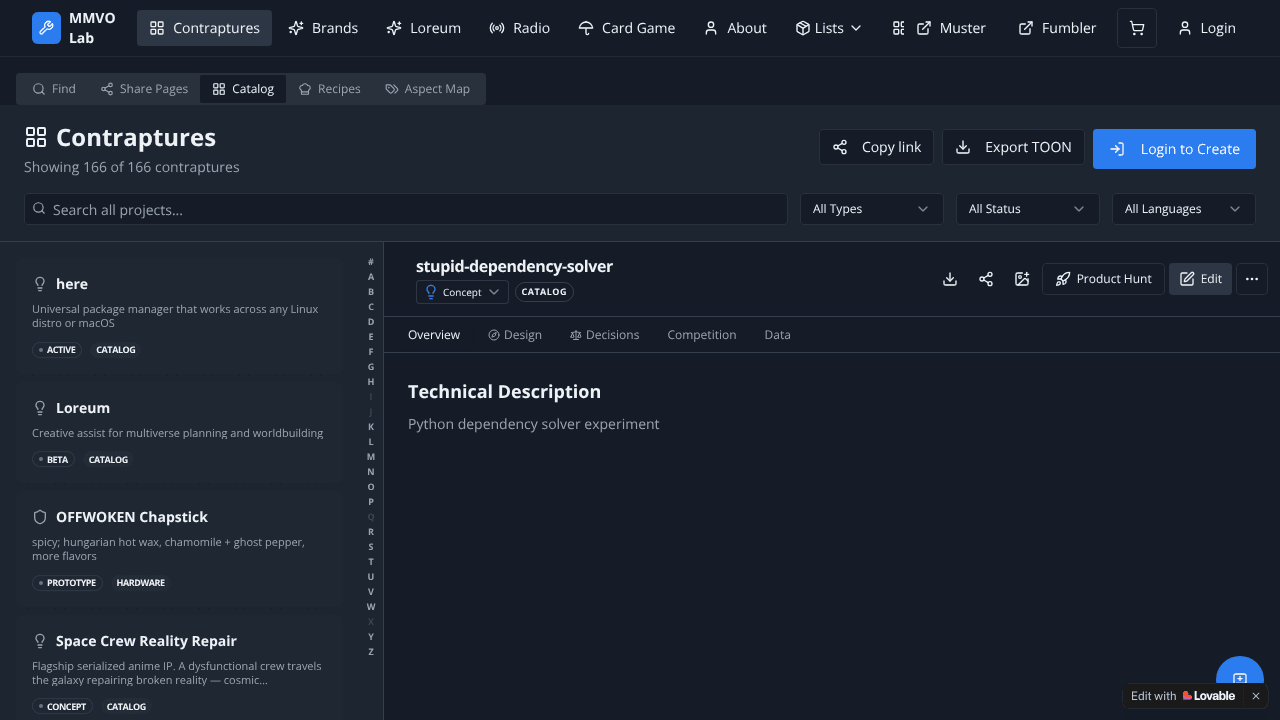This screenshot has width=1280, height=720.
Task: Switch to the Design tab
Action: (x=515, y=335)
